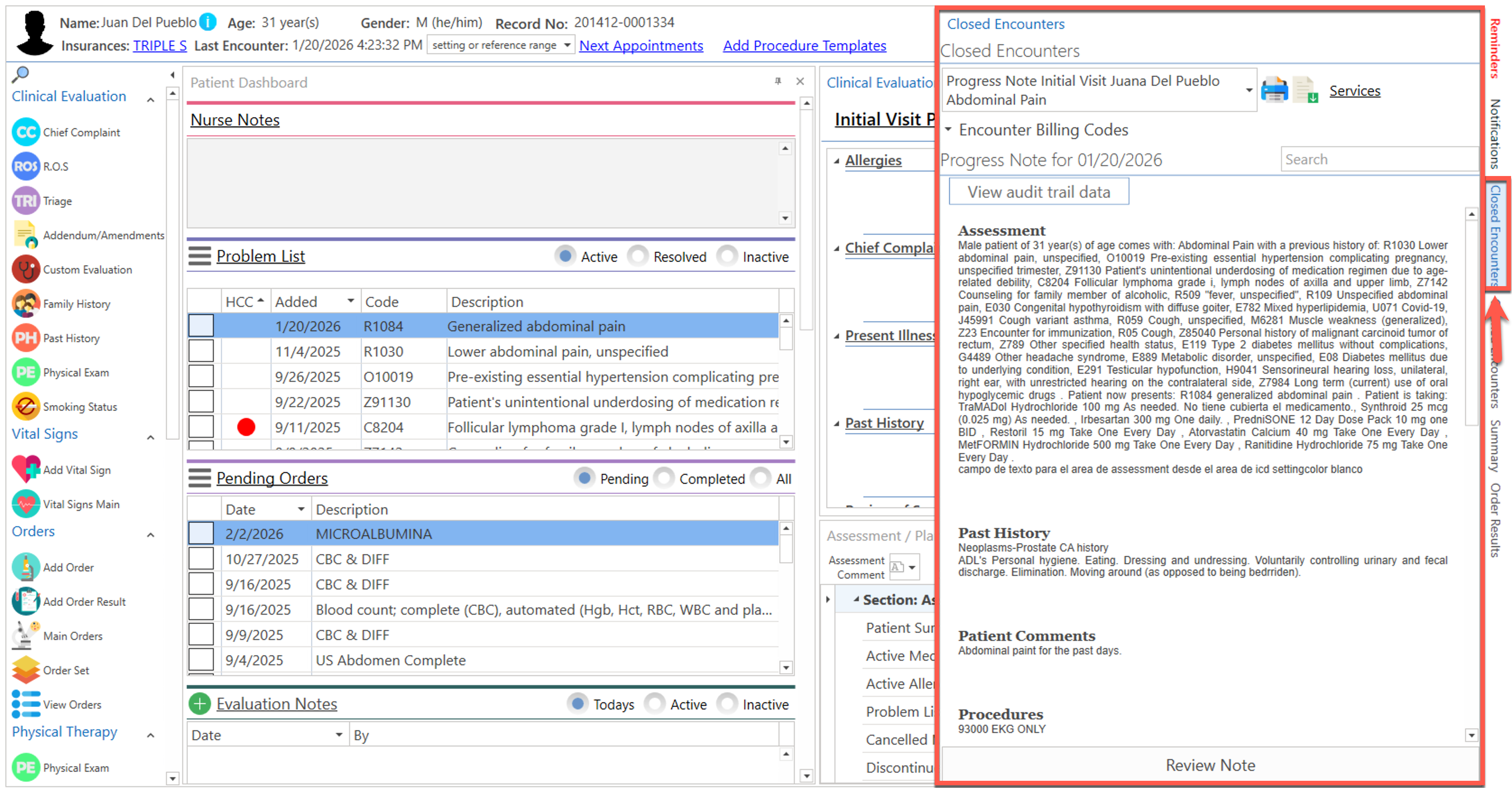Viewport: 1512px width, 788px height.
Task: Open Smoking Status evaluation
Action: (x=26, y=406)
